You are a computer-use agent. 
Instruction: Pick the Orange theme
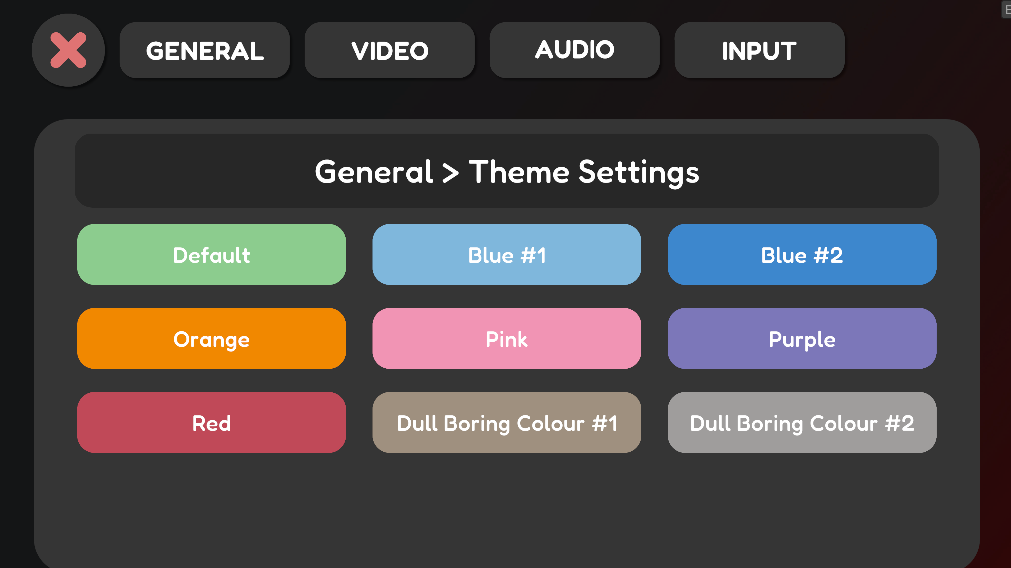[211, 339]
